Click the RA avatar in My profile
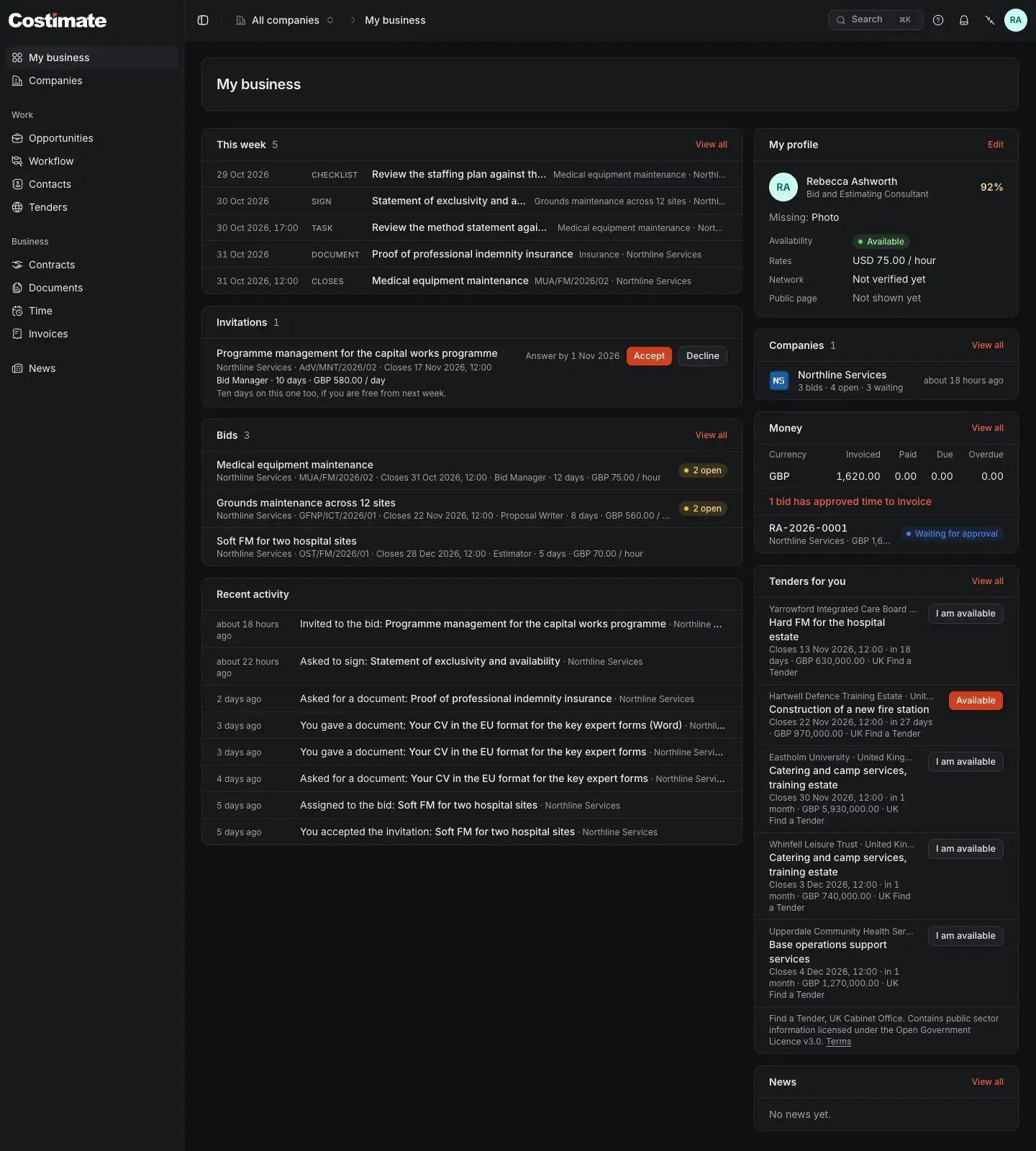Screen dimensions: 1036x1151 click(x=783, y=187)
